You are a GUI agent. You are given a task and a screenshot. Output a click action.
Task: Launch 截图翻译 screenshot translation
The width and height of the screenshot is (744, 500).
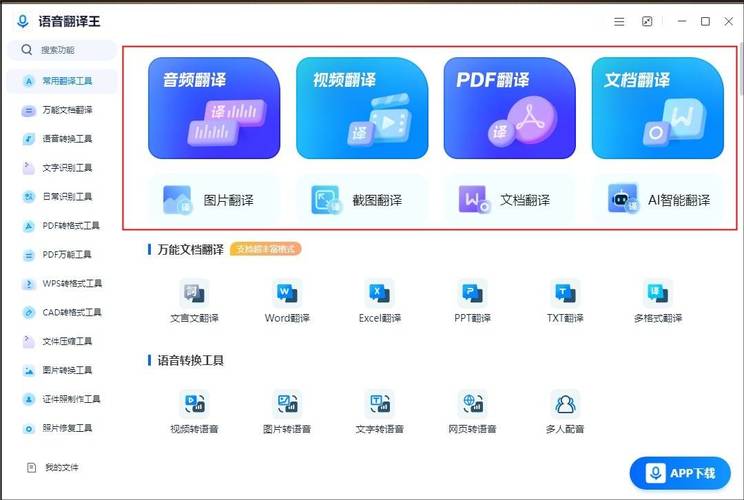362,200
